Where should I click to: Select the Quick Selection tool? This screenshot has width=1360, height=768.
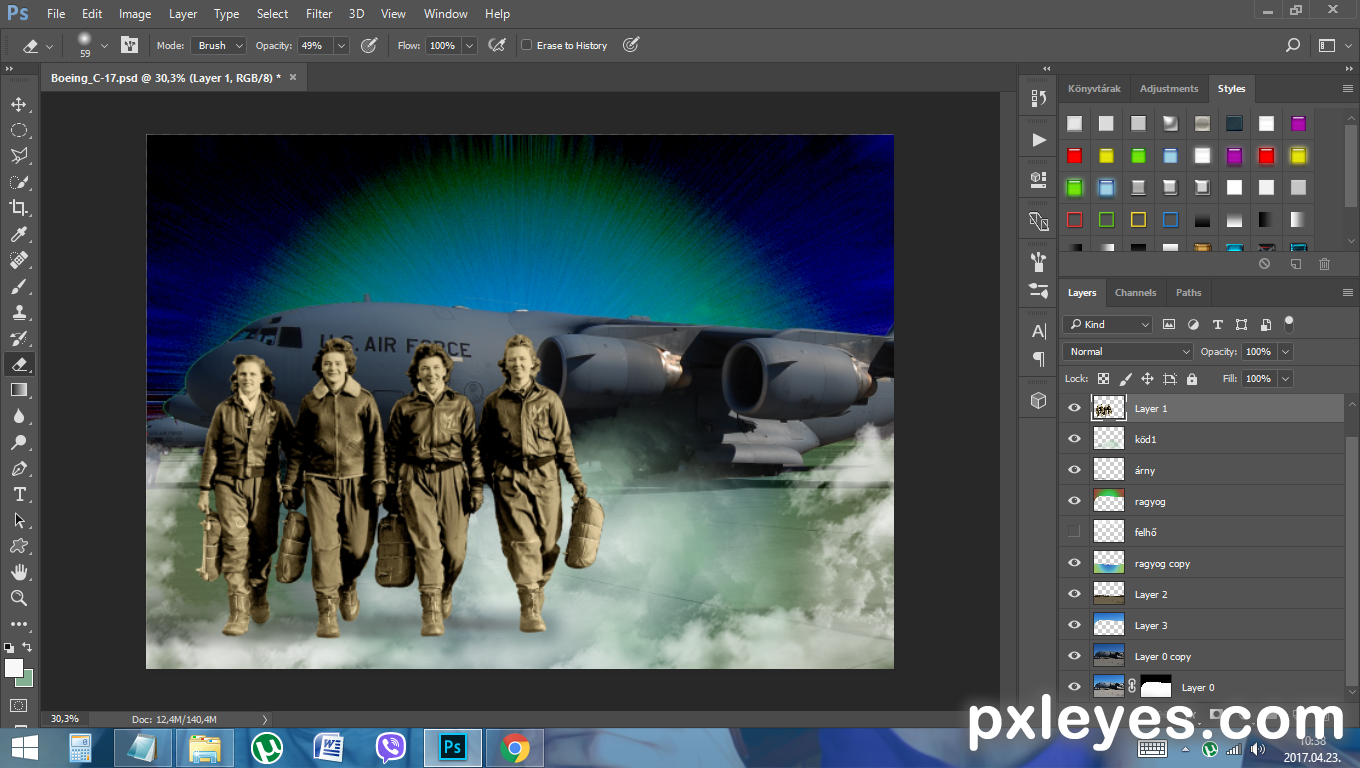[19, 182]
